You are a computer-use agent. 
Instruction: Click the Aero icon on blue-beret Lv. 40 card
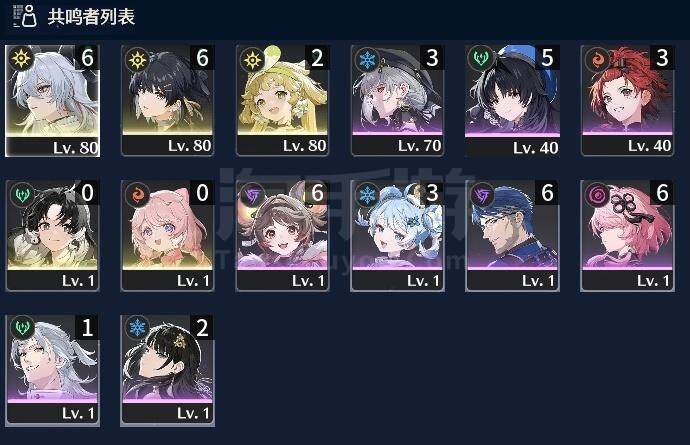[x=481, y=59]
